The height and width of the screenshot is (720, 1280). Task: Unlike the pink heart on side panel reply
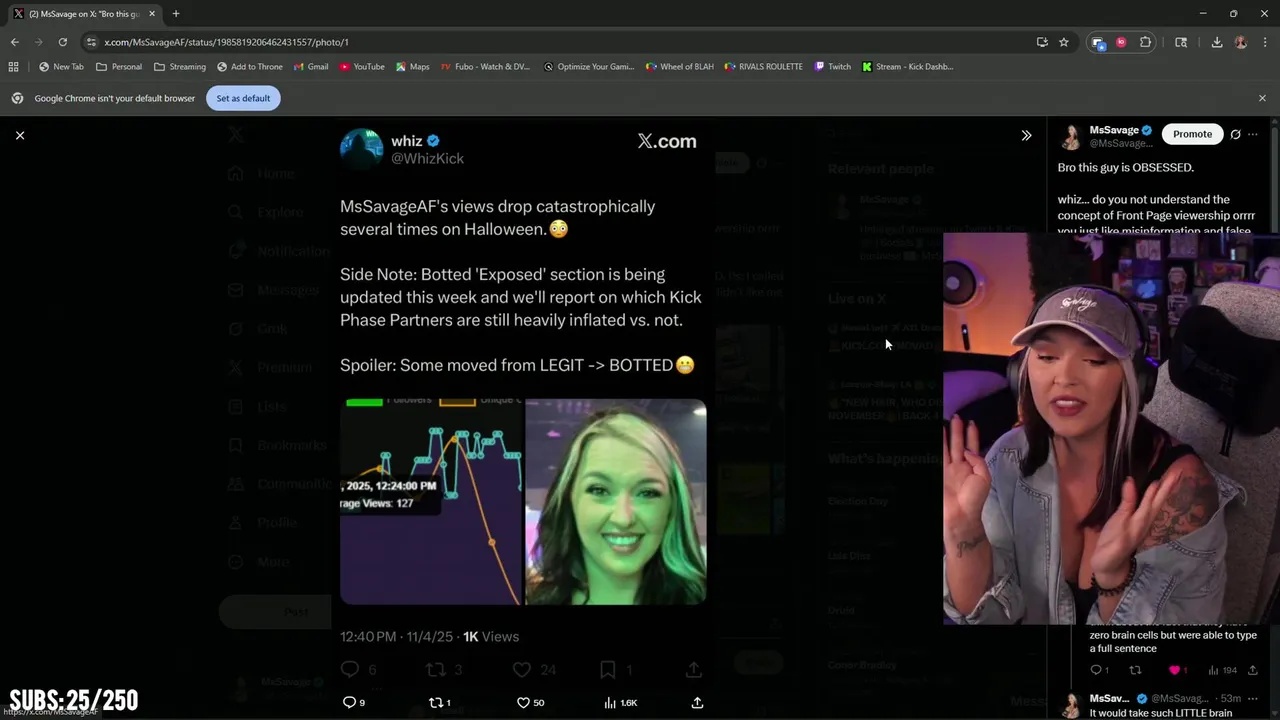1175,670
